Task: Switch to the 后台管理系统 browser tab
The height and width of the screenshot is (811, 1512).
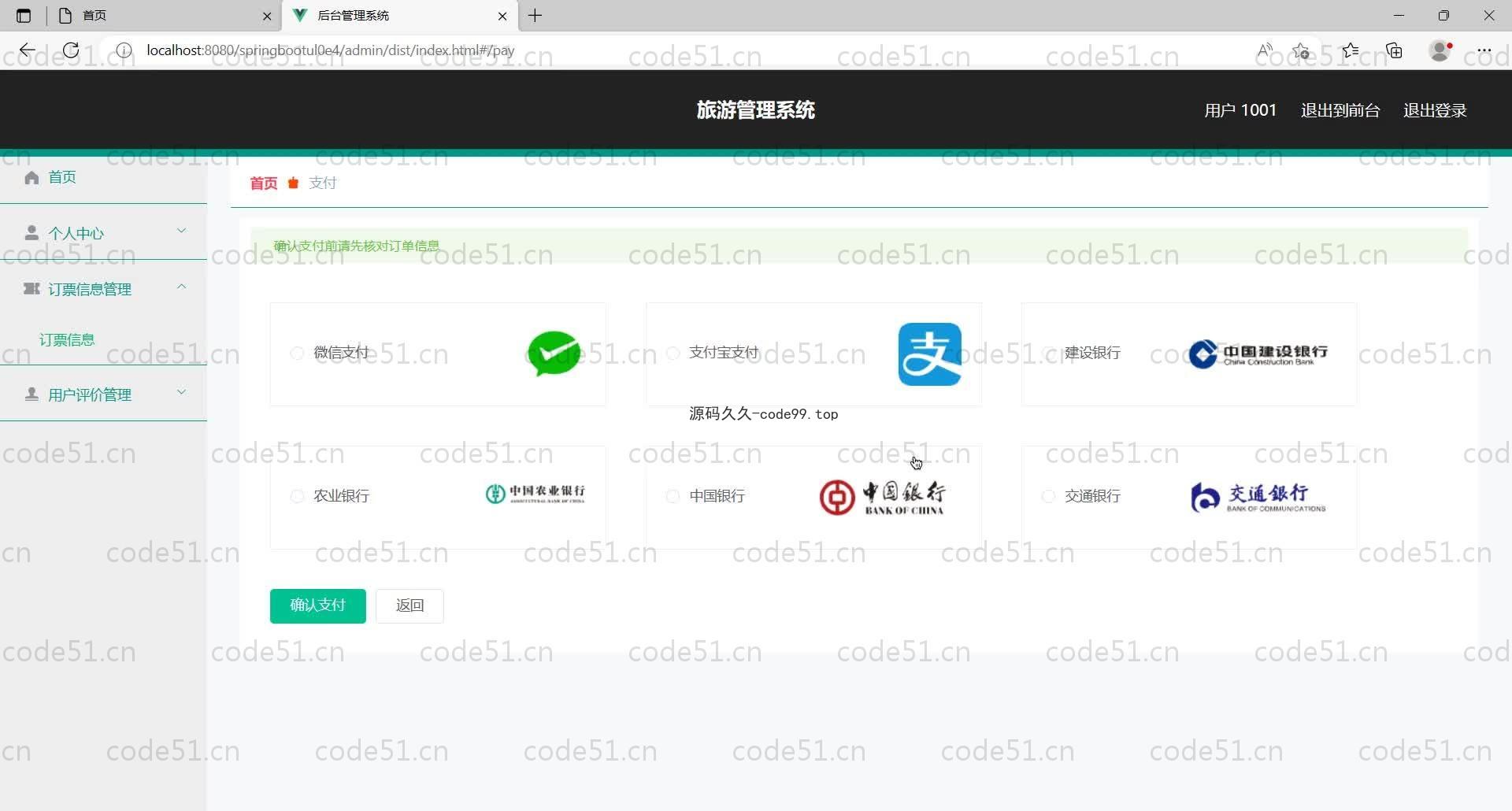Action: pyautogui.click(x=400, y=16)
